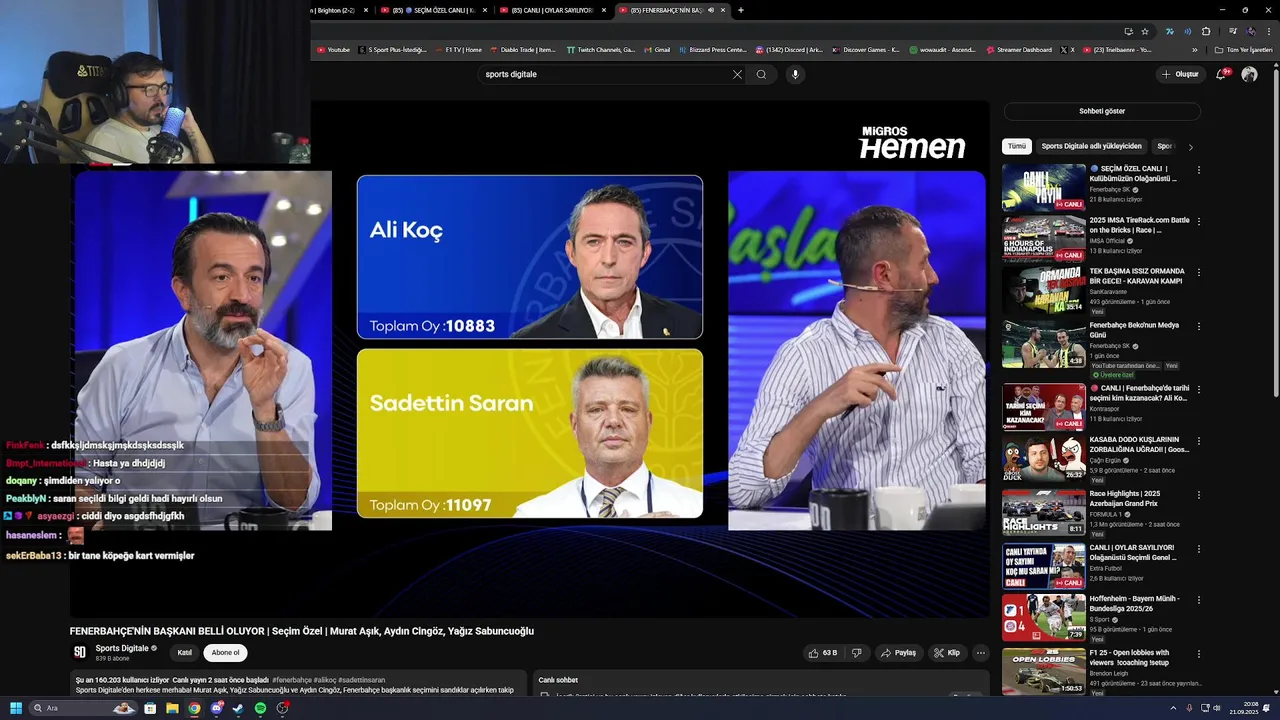Screen dimensions: 1280x720
Task: Open options menu for KASABA DODO KUŞLARININ
Action: coord(1199,440)
